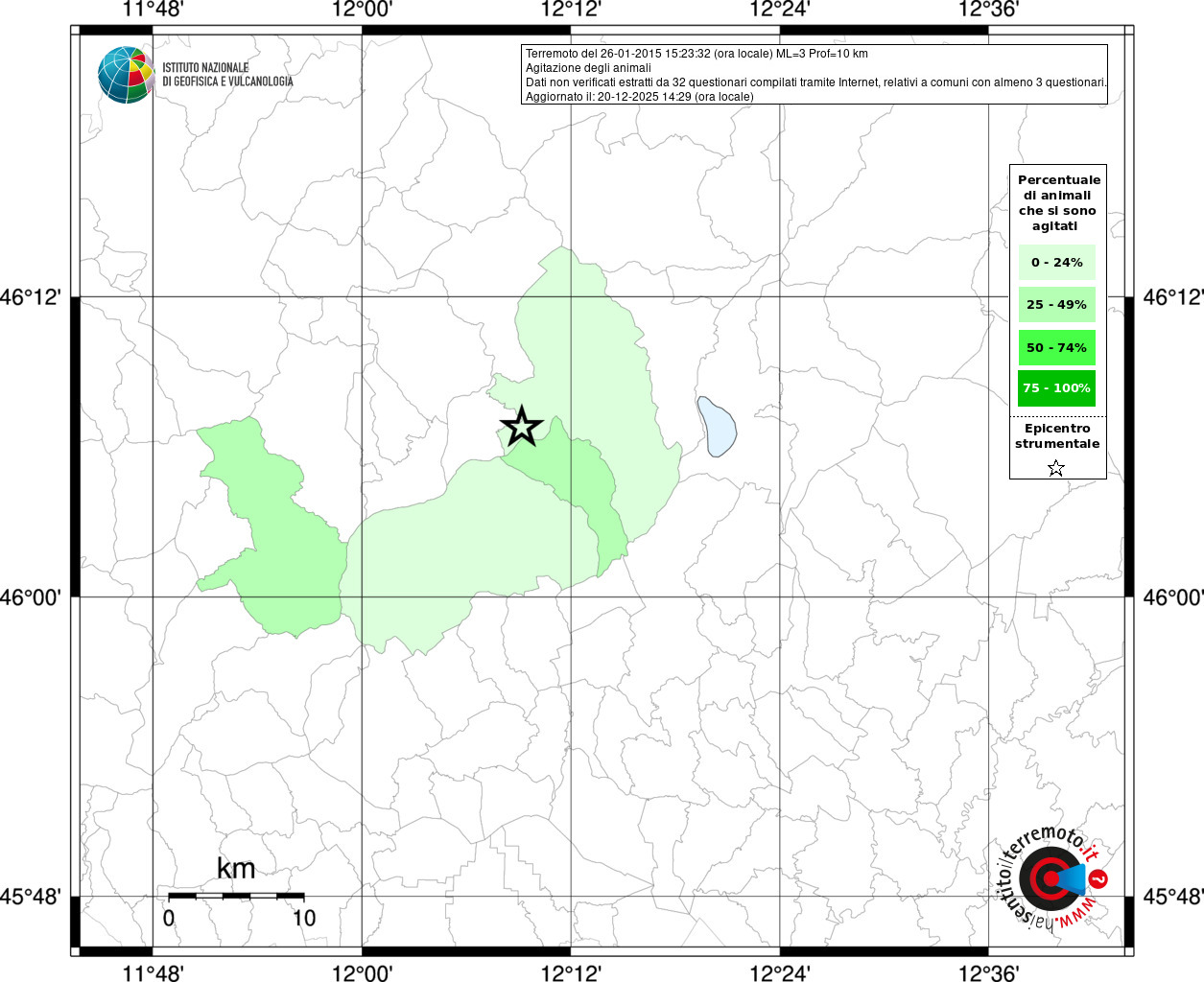Click the 'Agitazione degli animali' line
This screenshot has width=1204, height=982.
pyautogui.click(x=588, y=68)
